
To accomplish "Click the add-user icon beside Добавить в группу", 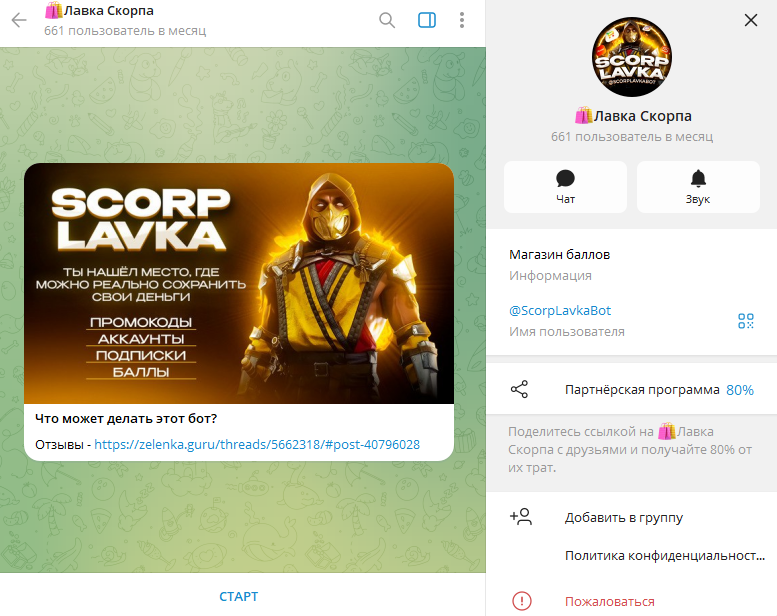I will pos(521,517).
